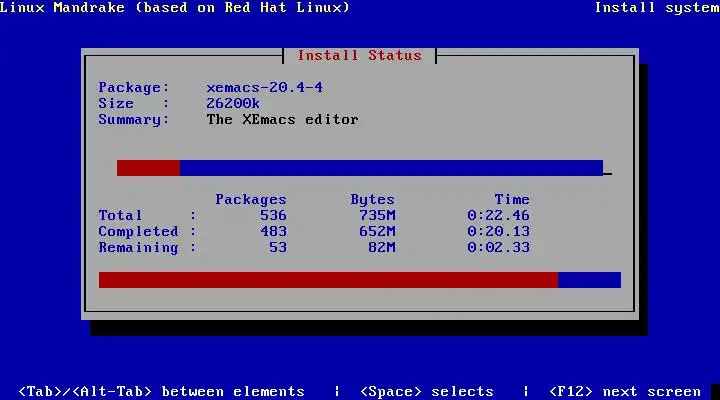Click the package name xemacs-20.4-4
Screen dimensions: 720x400
[x=264, y=87]
